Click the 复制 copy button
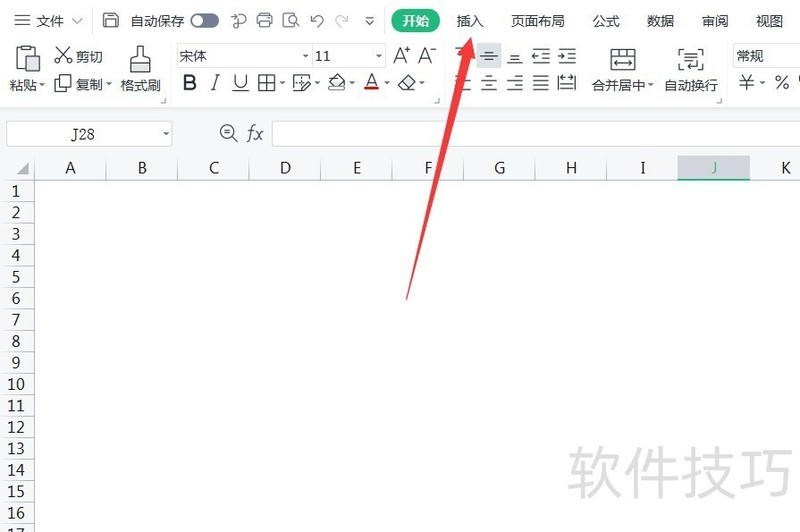800x532 pixels. 79,84
